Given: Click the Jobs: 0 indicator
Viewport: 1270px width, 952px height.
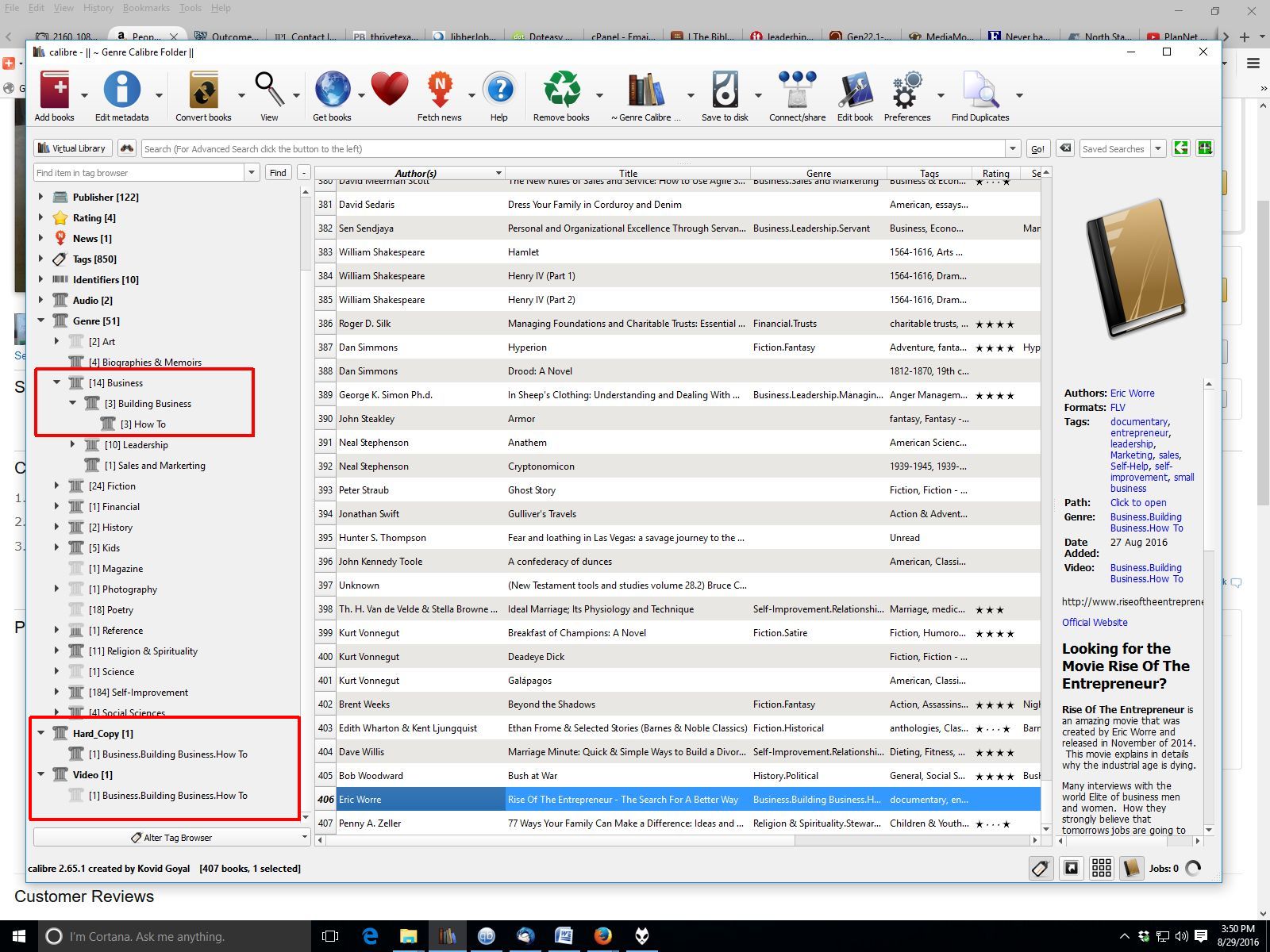Looking at the screenshot, I should click(x=1175, y=868).
